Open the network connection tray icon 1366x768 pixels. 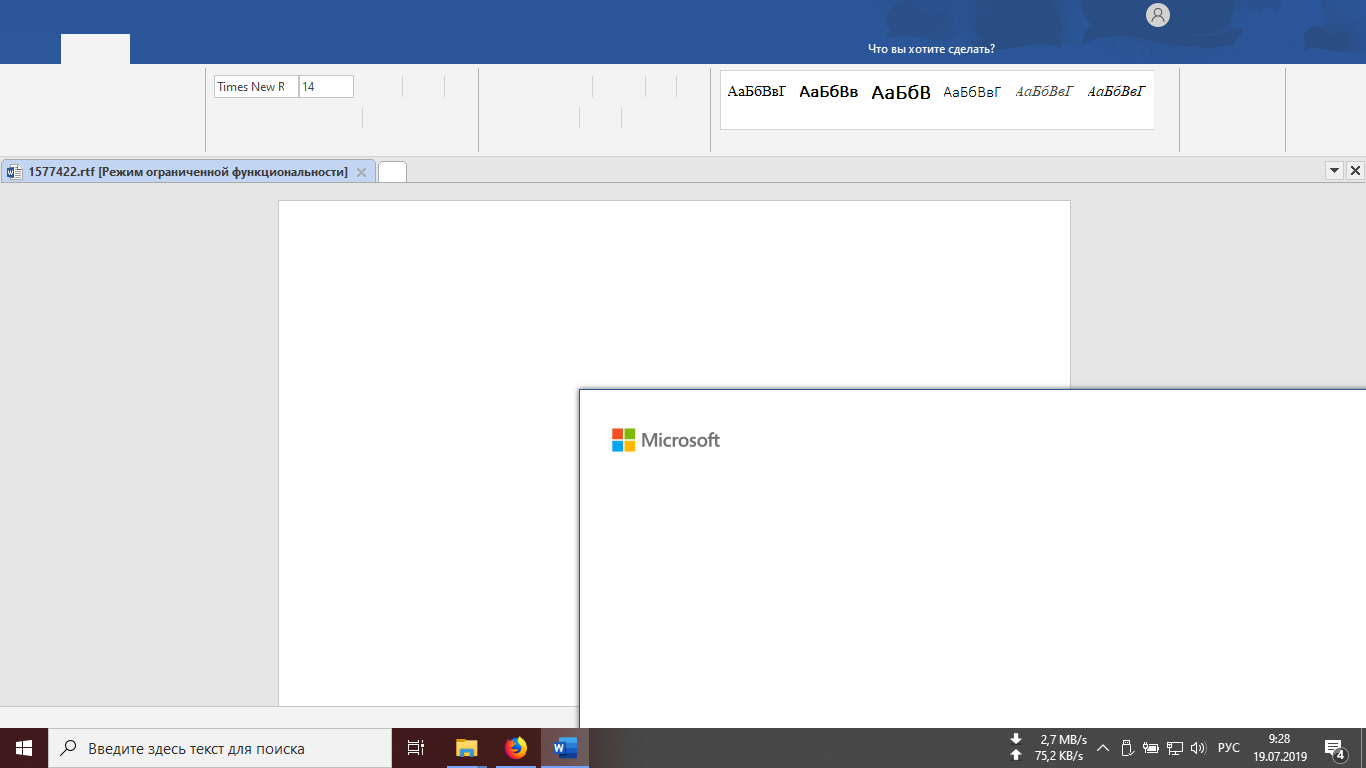tap(1175, 748)
